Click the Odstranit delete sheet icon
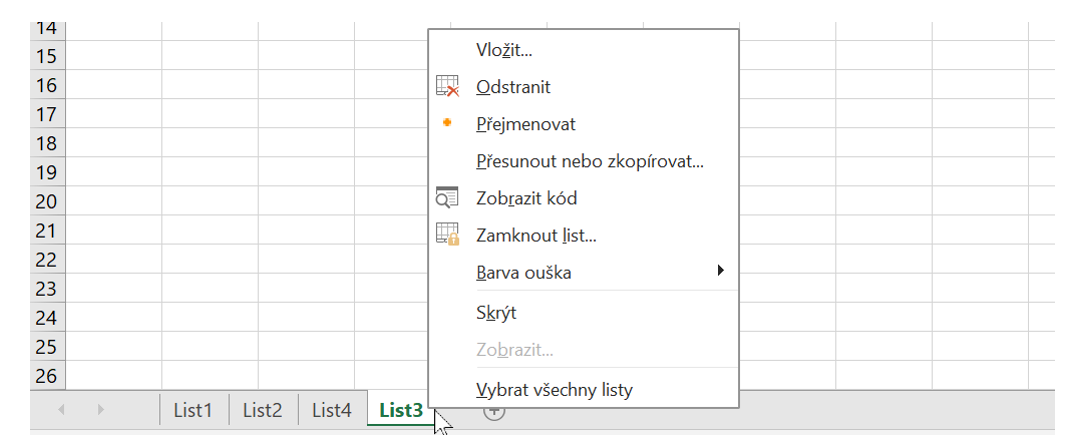This screenshot has width=1079, height=441. tap(448, 87)
